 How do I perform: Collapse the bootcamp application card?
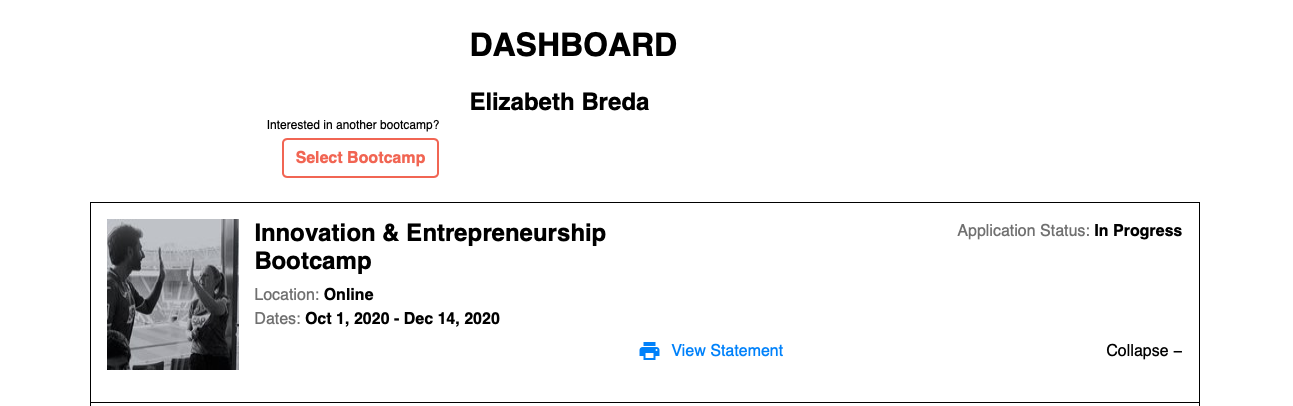pos(1138,351)
